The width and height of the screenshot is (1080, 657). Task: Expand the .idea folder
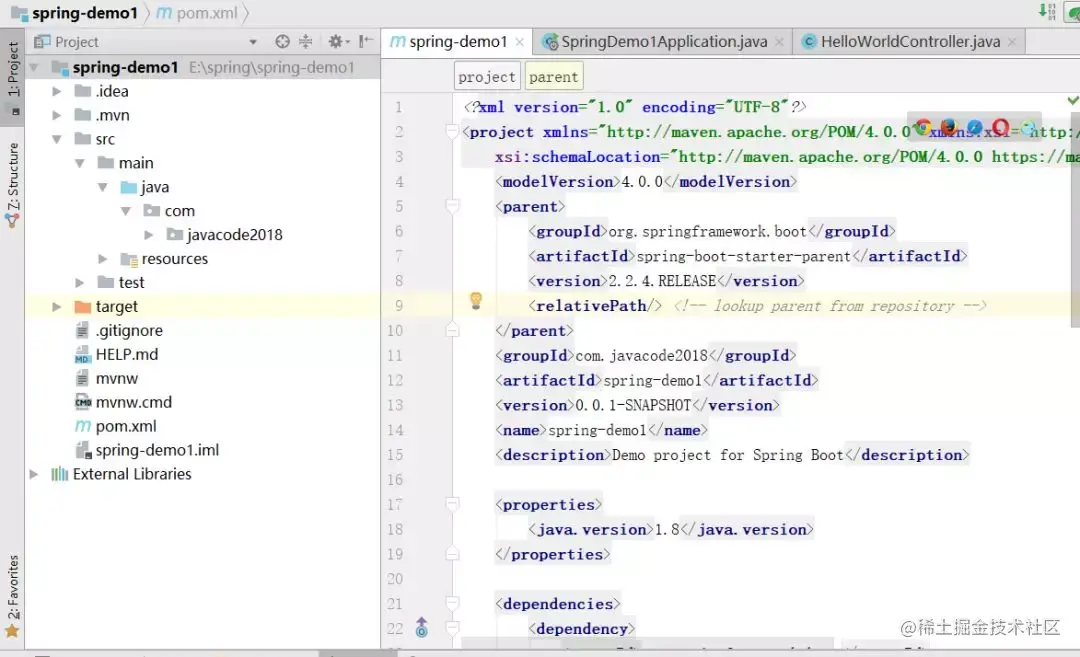[x=57, y=92]
